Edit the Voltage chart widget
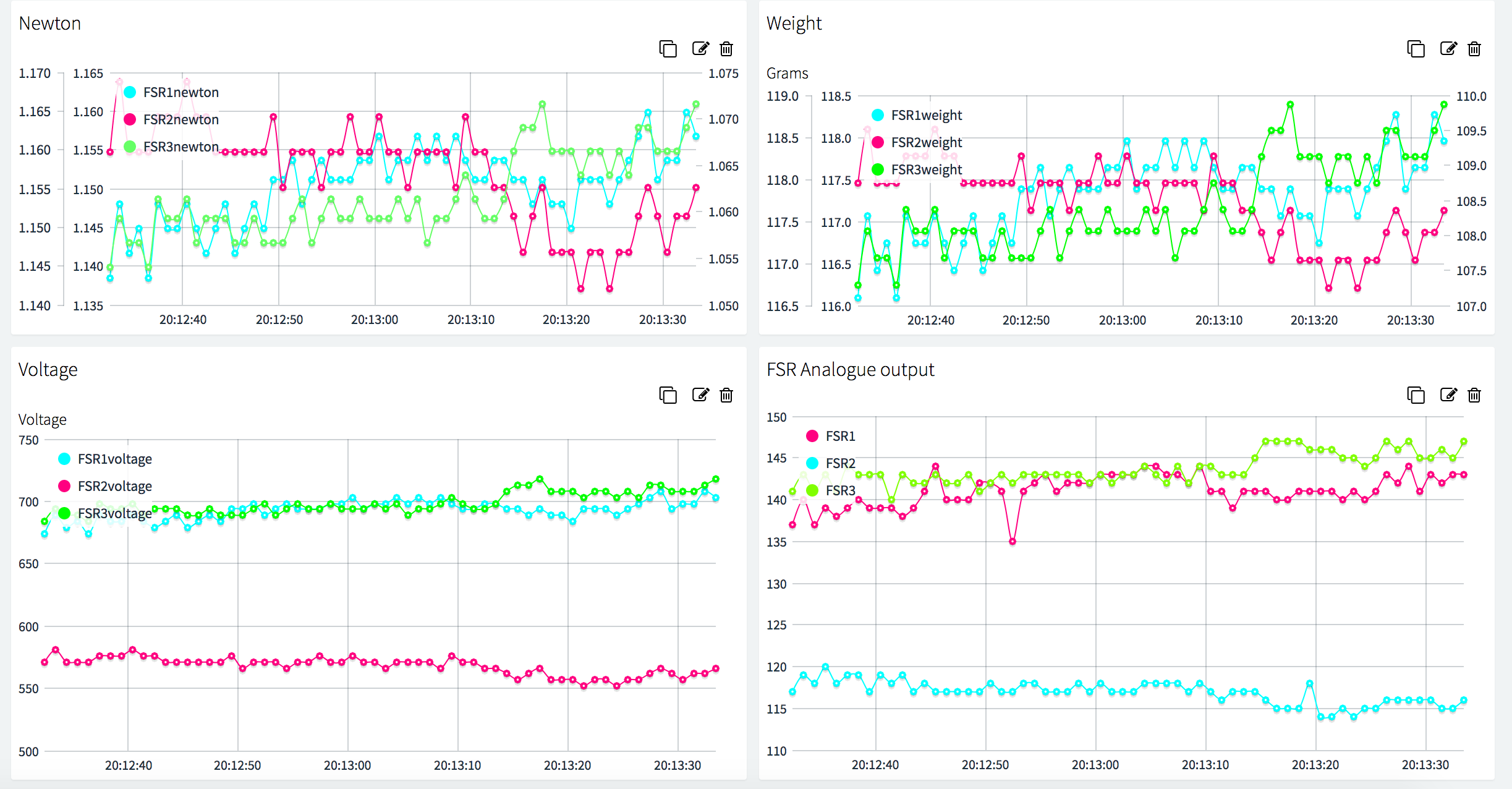 click(700, 395)
